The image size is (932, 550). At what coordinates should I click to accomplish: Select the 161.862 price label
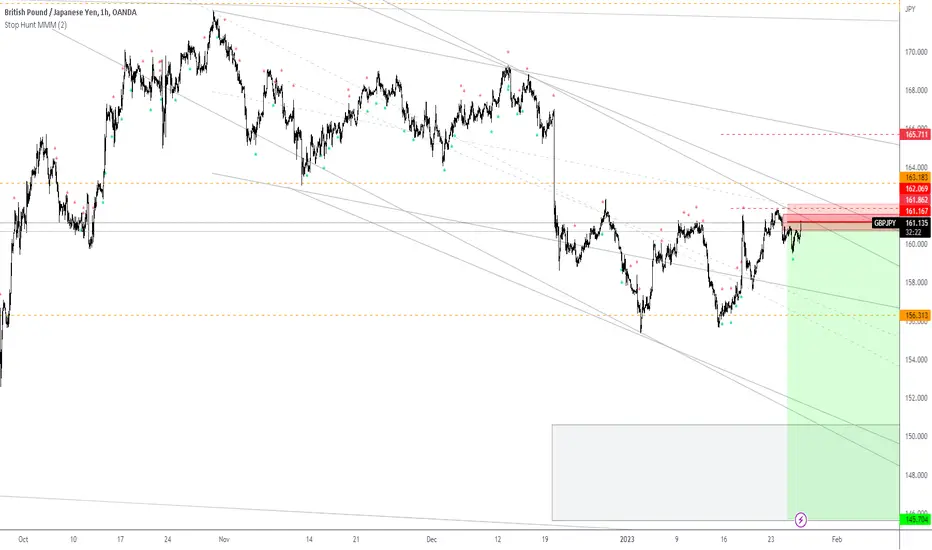tap(917, 200)
